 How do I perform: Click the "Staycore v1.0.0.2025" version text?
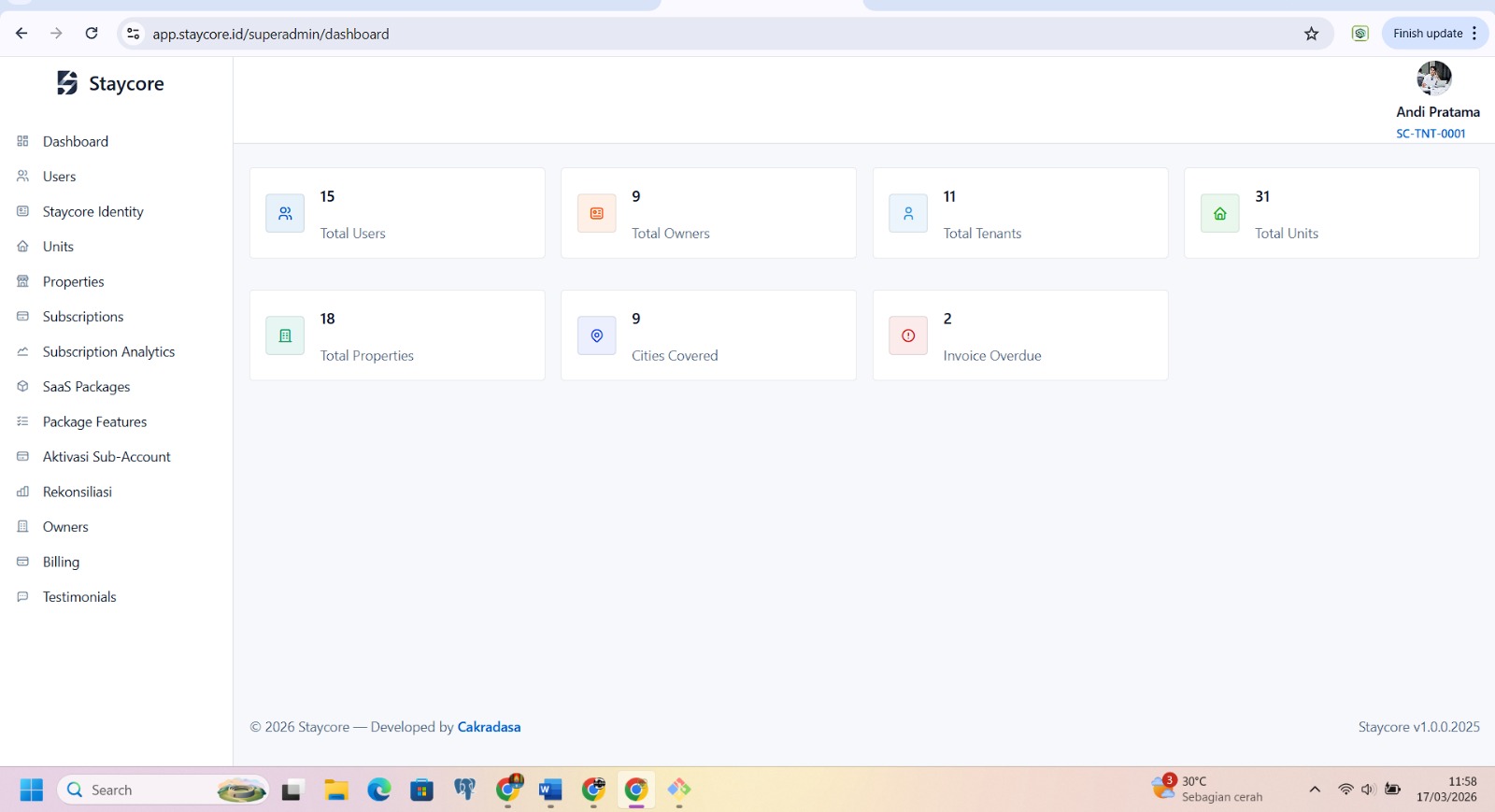click(1419, 727)
